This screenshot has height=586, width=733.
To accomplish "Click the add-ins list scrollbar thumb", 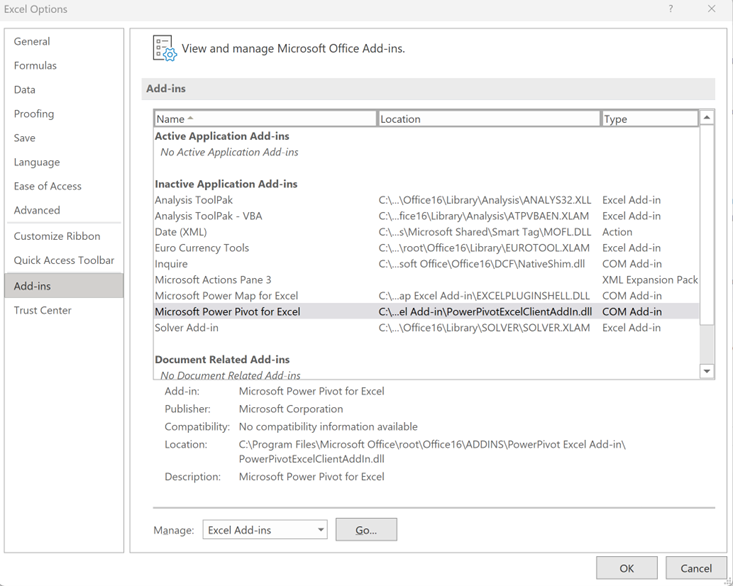I will click(x=707, y=224).
